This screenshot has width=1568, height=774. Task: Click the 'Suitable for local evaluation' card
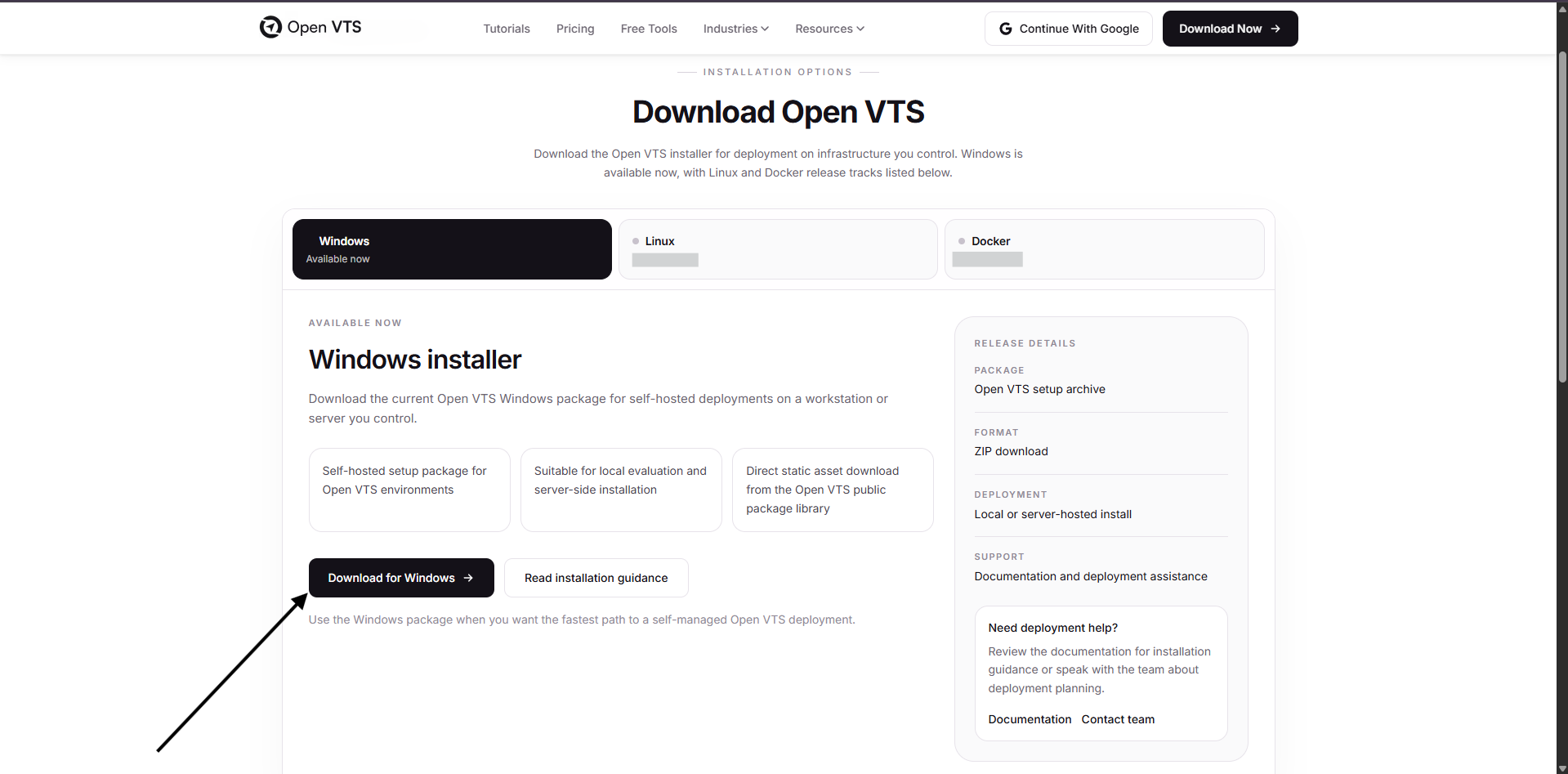point(621,490)
